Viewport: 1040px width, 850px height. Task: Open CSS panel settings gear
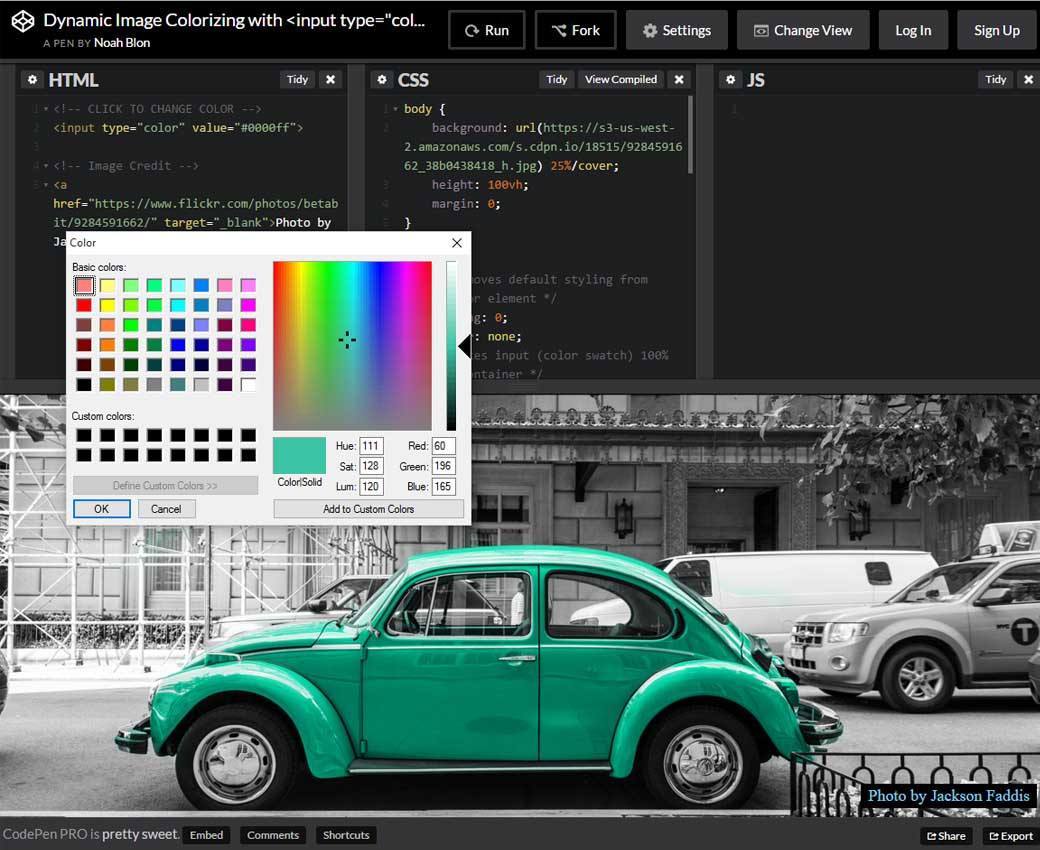(x=382, y=80)
